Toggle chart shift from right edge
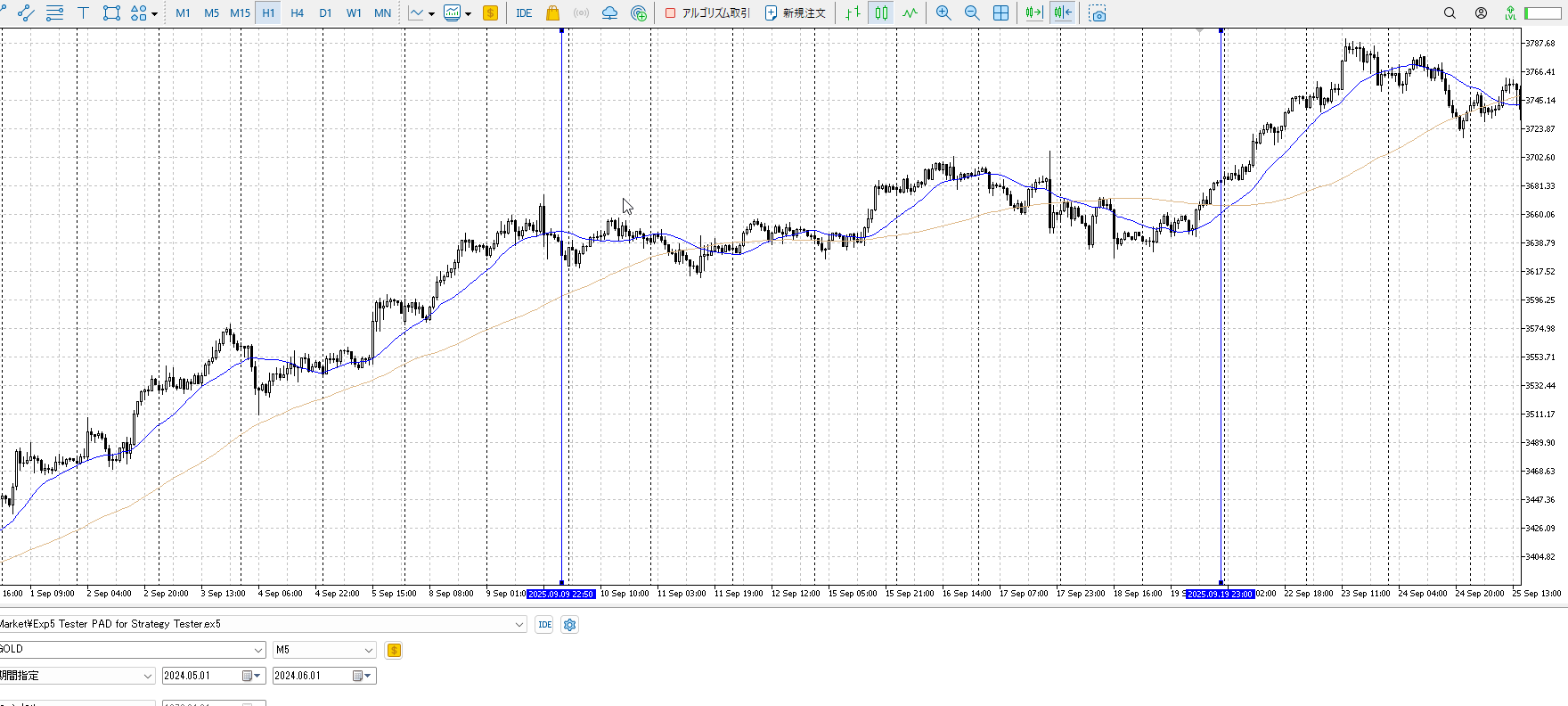This screenshot has width=1568, height=706. pos(1062,12)
